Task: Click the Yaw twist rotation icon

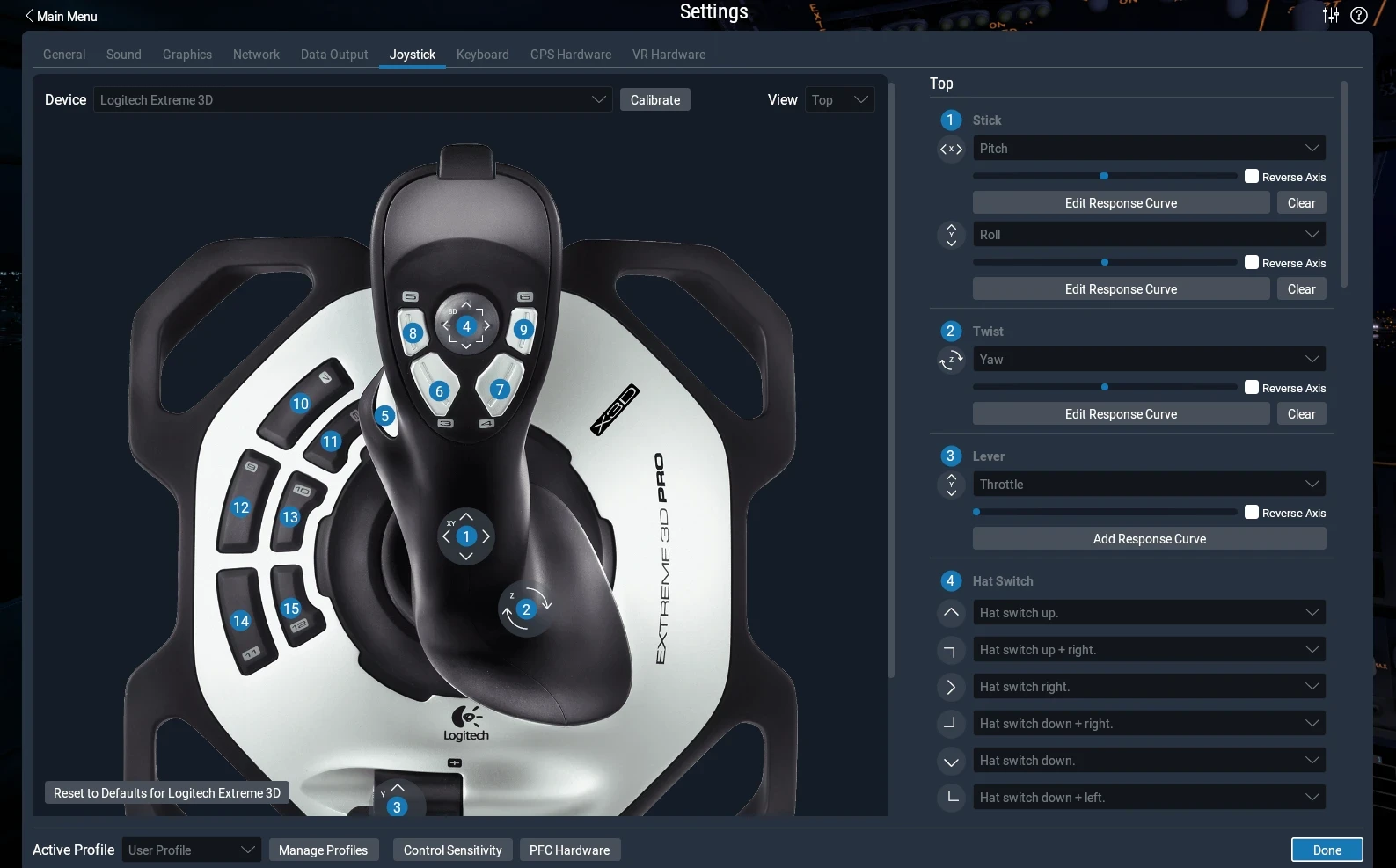Action: (951, 360)
